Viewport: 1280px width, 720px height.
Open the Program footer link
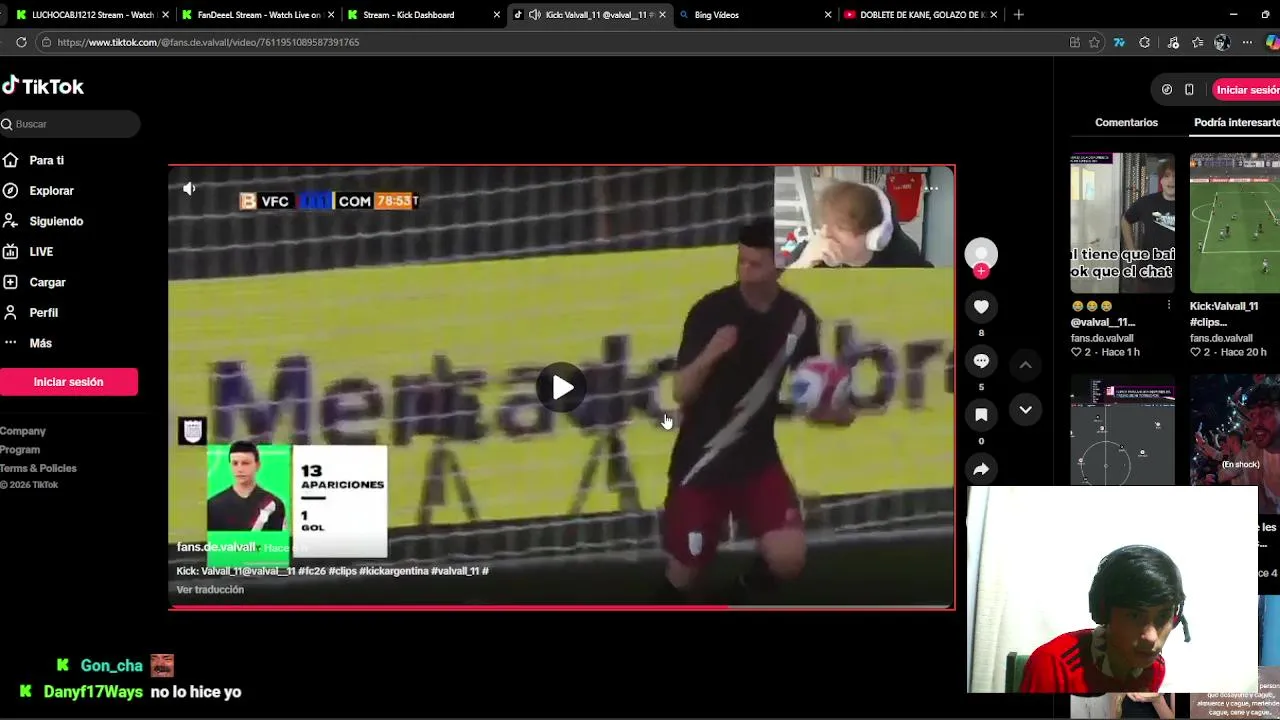point(20,450)
